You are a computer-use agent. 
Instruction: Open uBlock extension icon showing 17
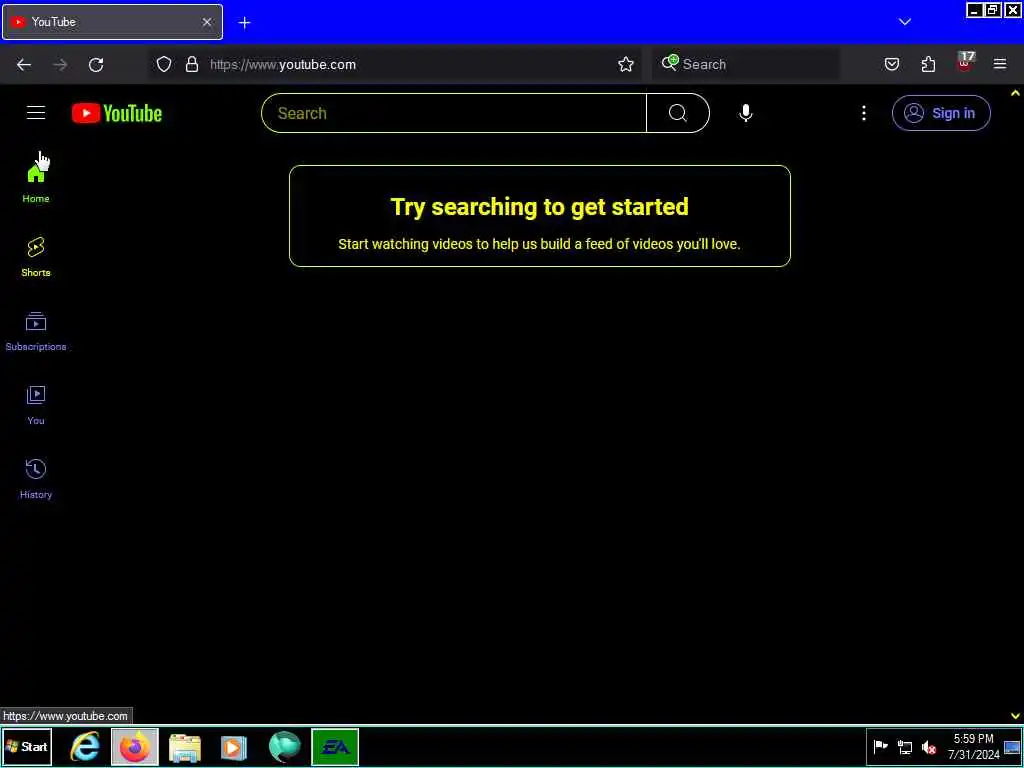(965, 63)
